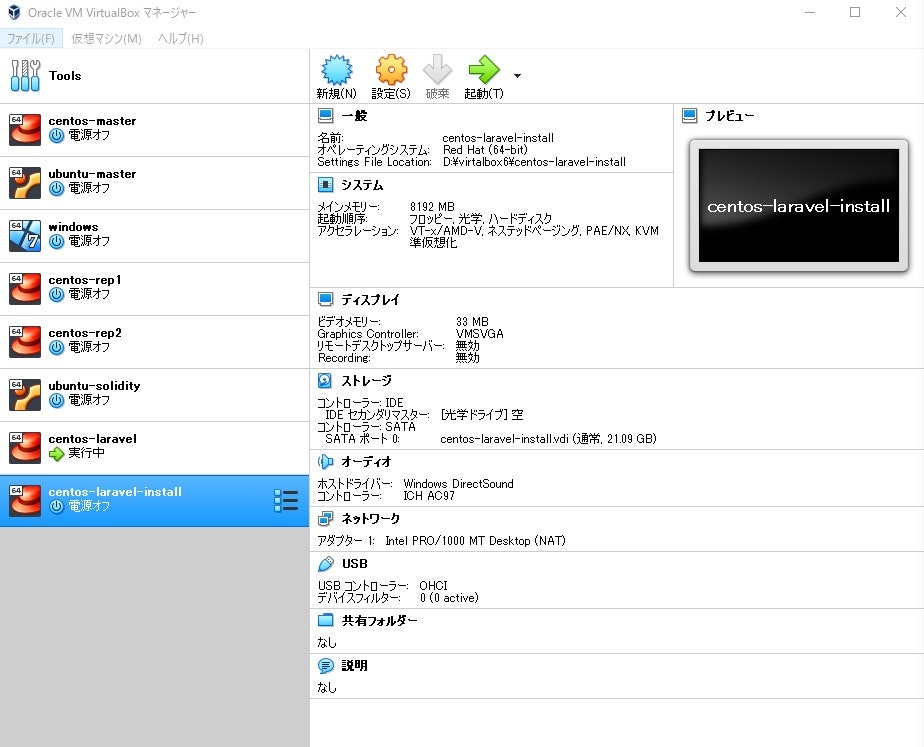Click the OHCI USB controller value

point(433,586)
